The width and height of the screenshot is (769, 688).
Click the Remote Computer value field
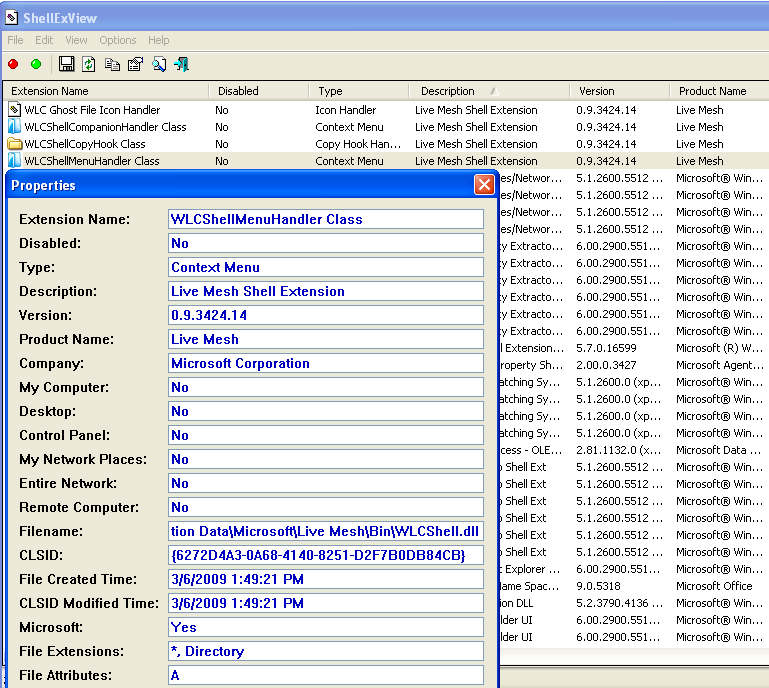point(326,508)
